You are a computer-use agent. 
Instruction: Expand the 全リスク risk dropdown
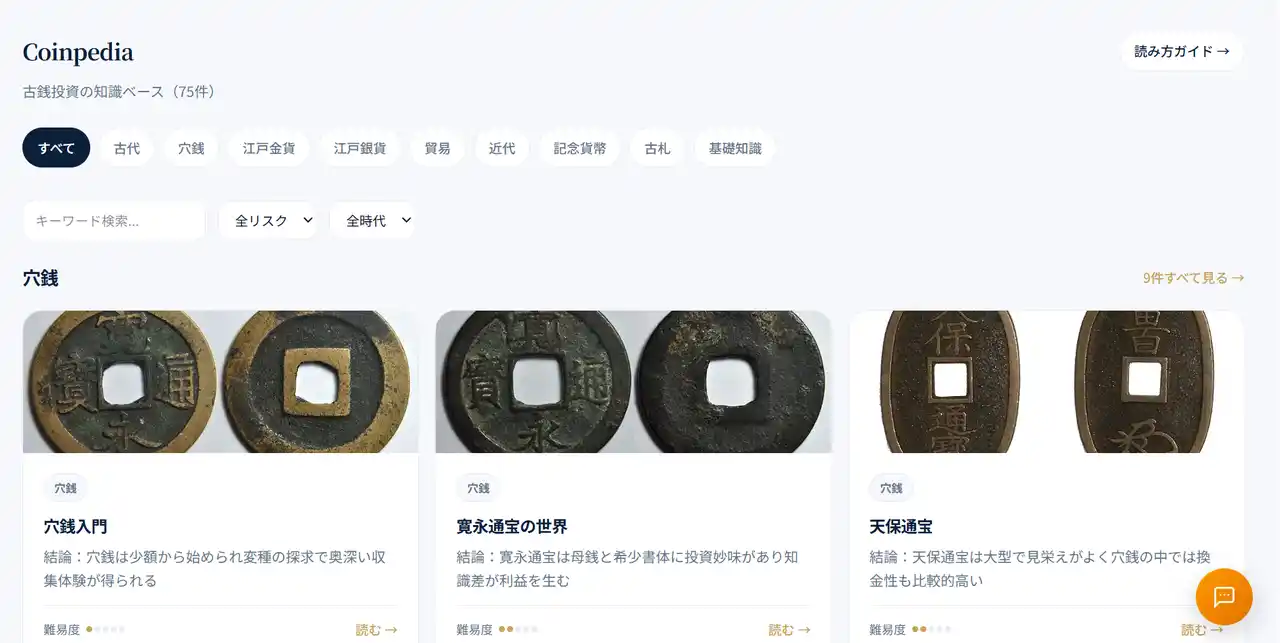point(268,220)
